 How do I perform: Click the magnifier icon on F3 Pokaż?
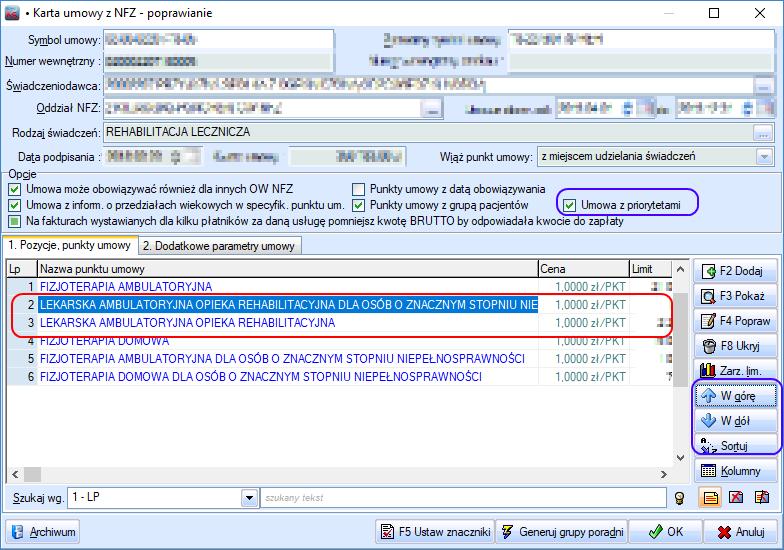708,296
